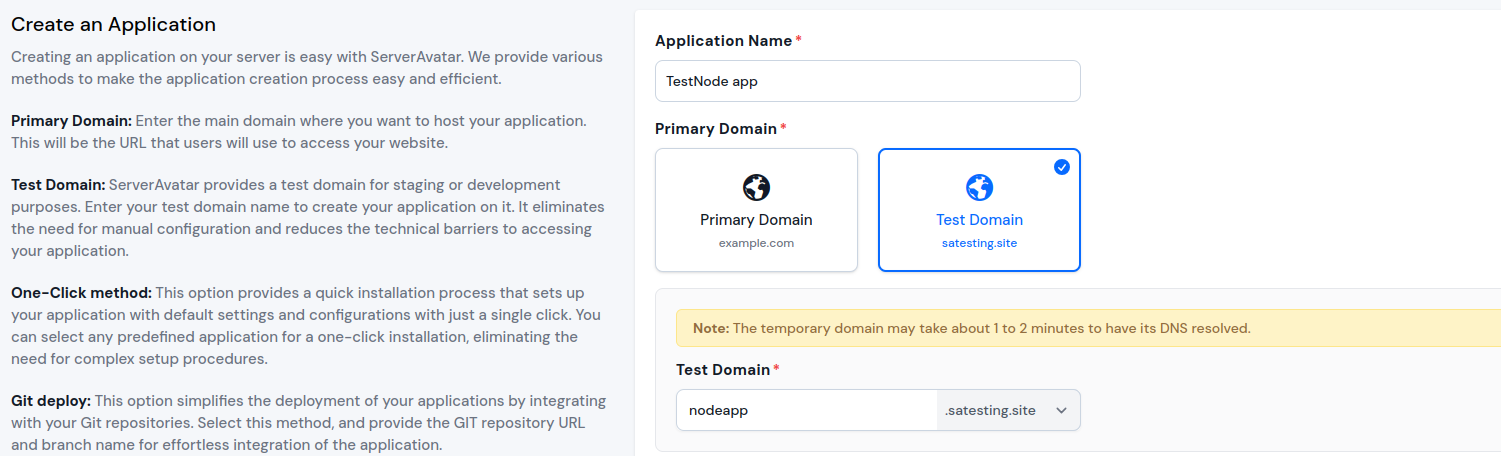Click the bold Primary Domain: text in the description
Screen dimensions: 1501x456
pyautogui.click(x=71, y=121)
